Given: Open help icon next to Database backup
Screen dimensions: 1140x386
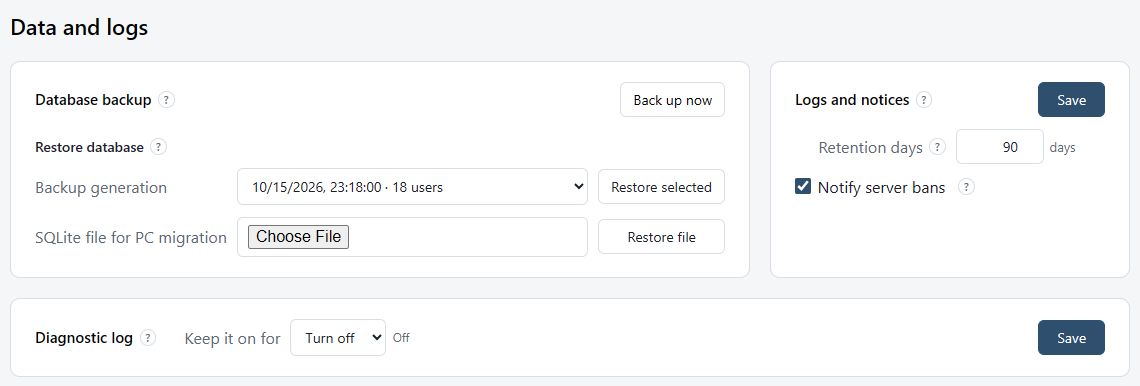Looking at the screenshot, I should pyautogui.click(x=166, y=100).
